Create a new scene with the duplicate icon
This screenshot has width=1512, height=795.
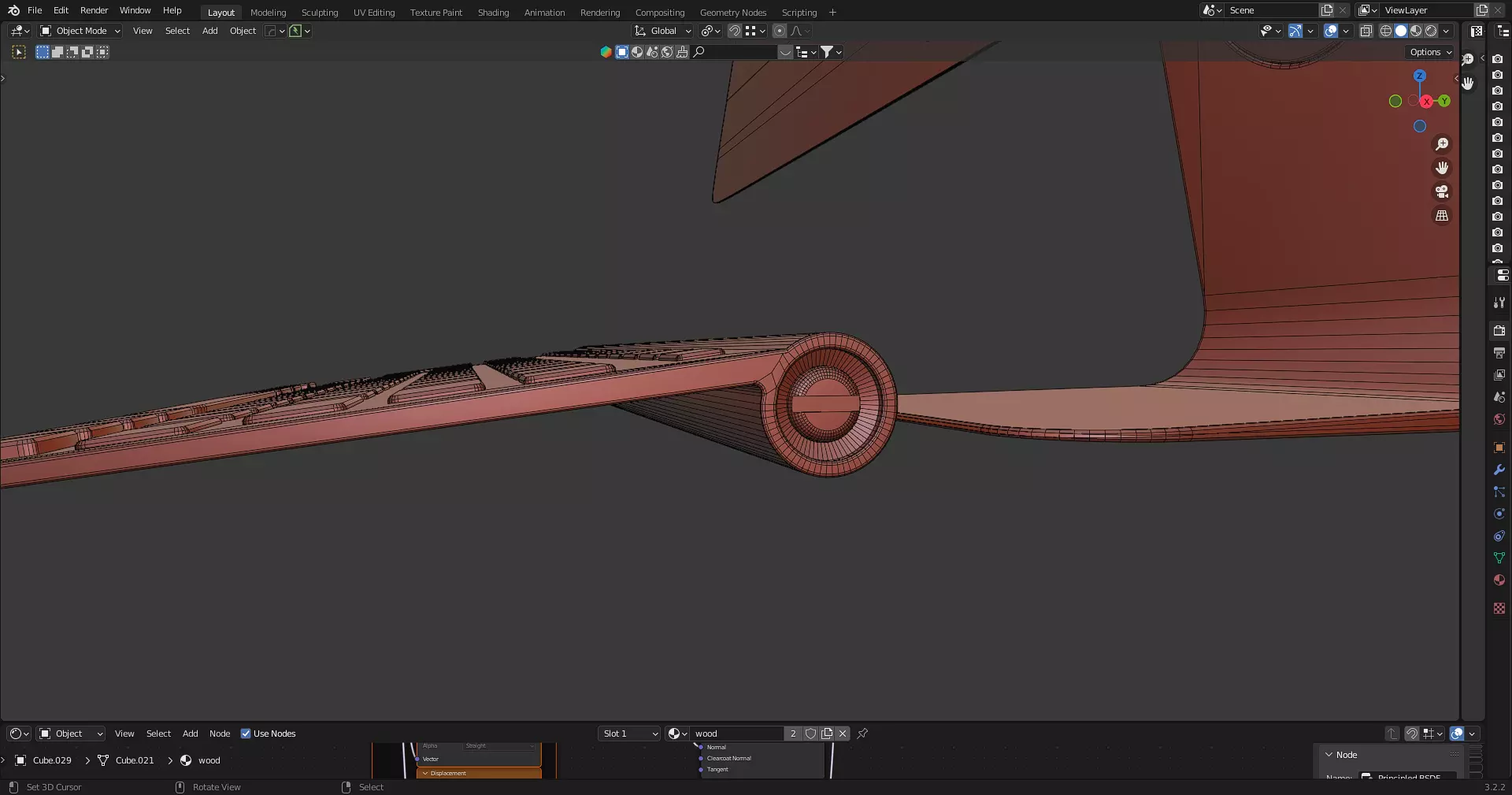[x=1327, y=10]
